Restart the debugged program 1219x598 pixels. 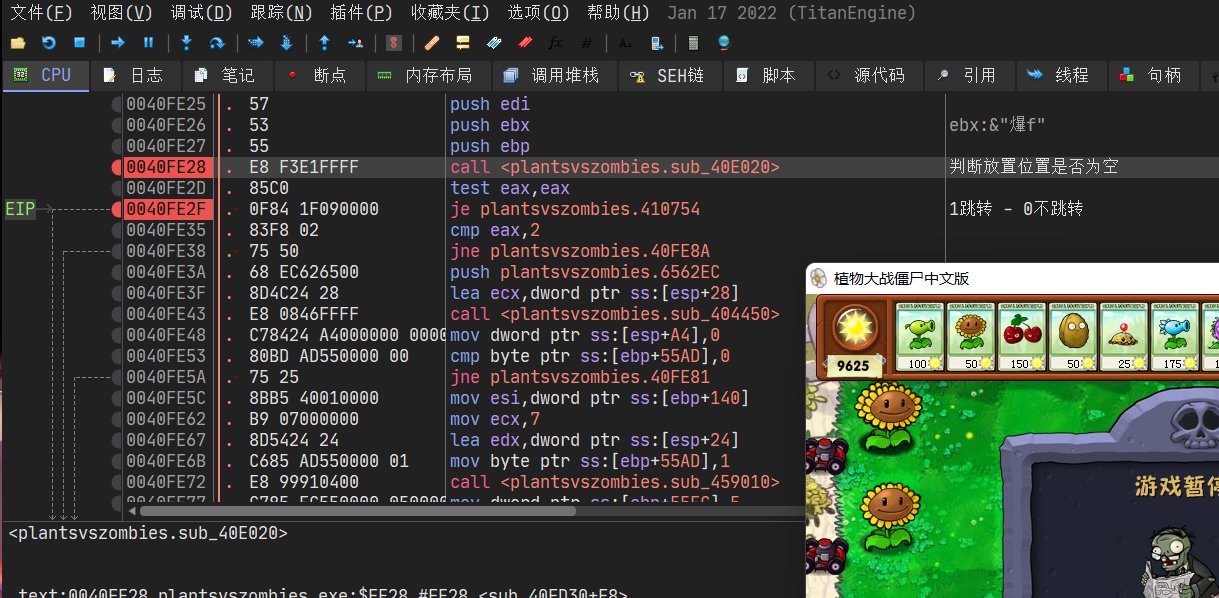48,43
